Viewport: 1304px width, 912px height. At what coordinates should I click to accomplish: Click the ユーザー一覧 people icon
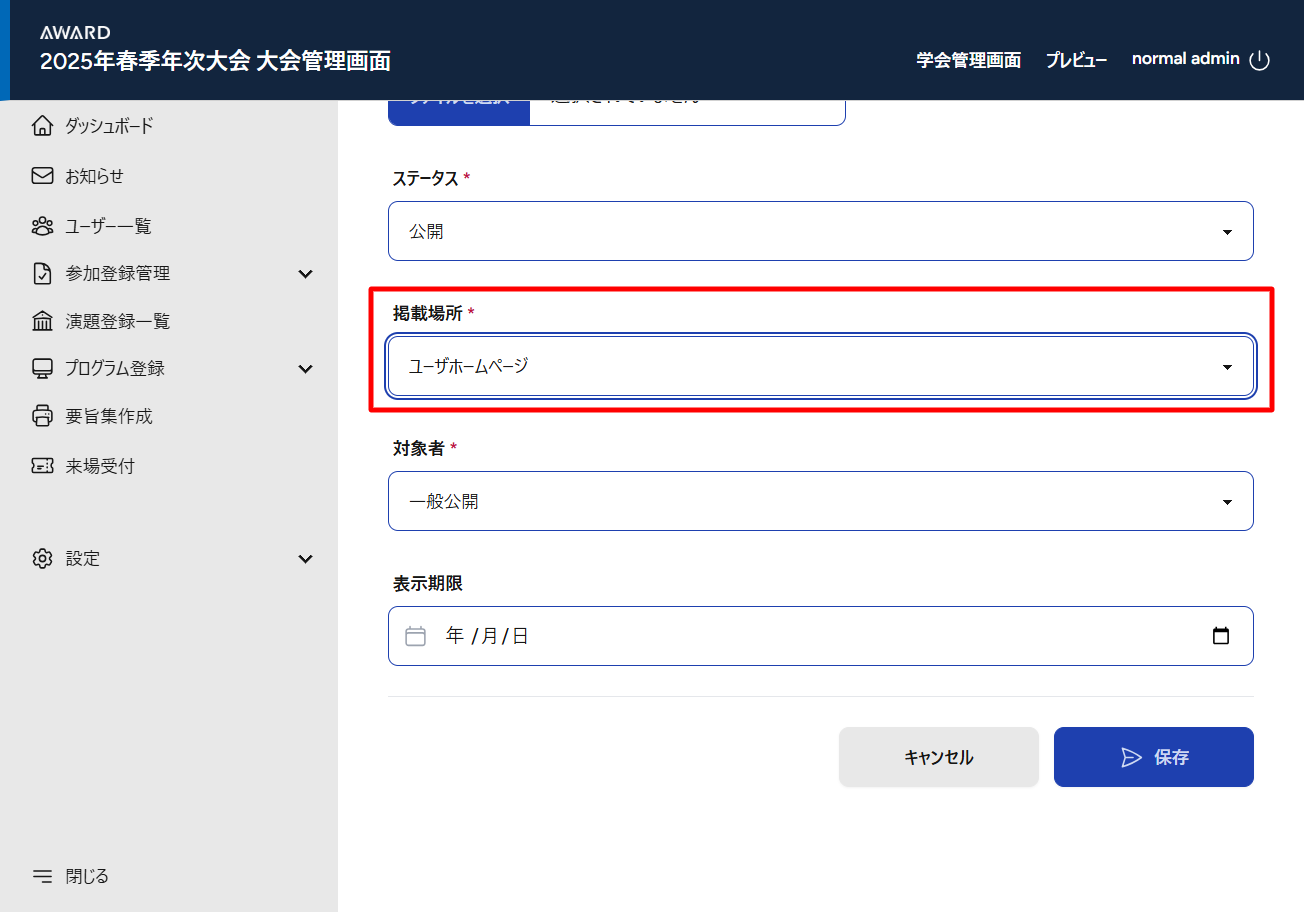(x=42, y=226)
